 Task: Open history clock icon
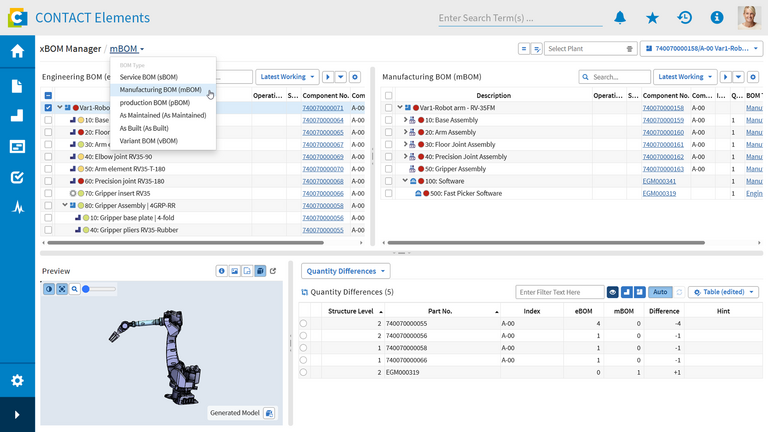tap(685, 18)
